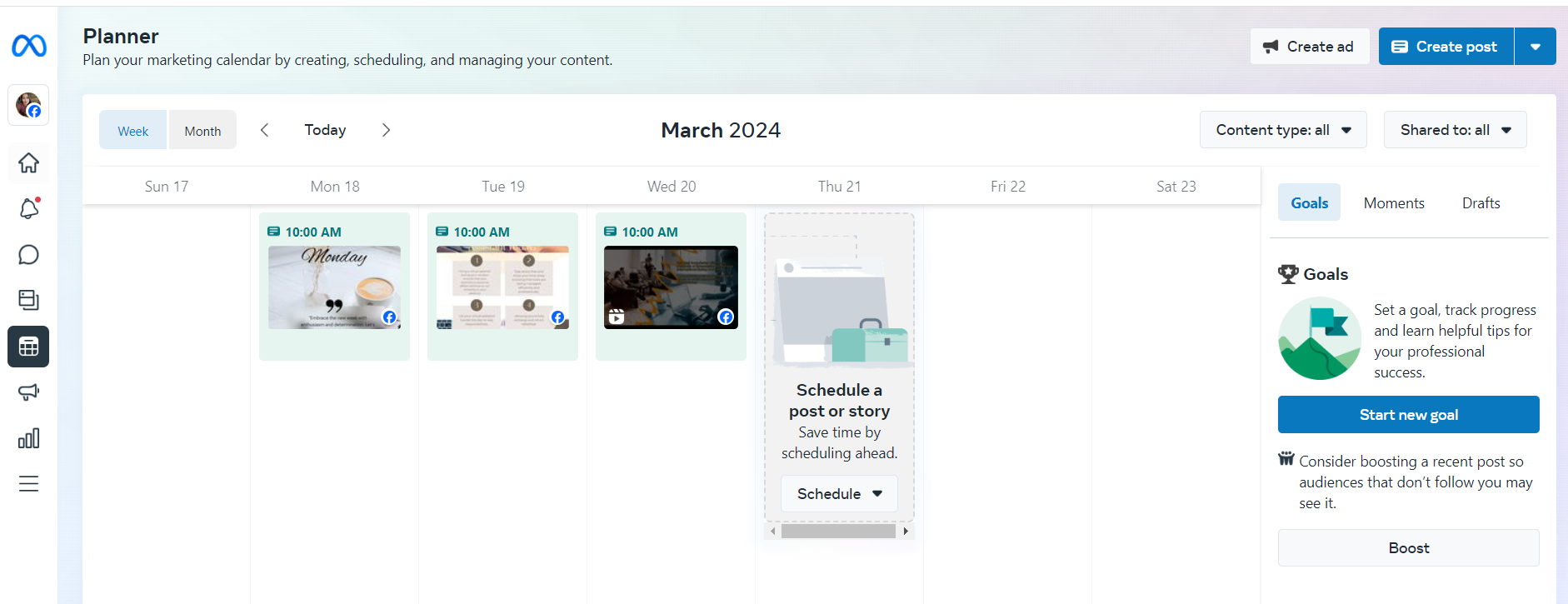Open the Create post dropdown arrow
The image size is (1568, 604).
[1536, 47]
